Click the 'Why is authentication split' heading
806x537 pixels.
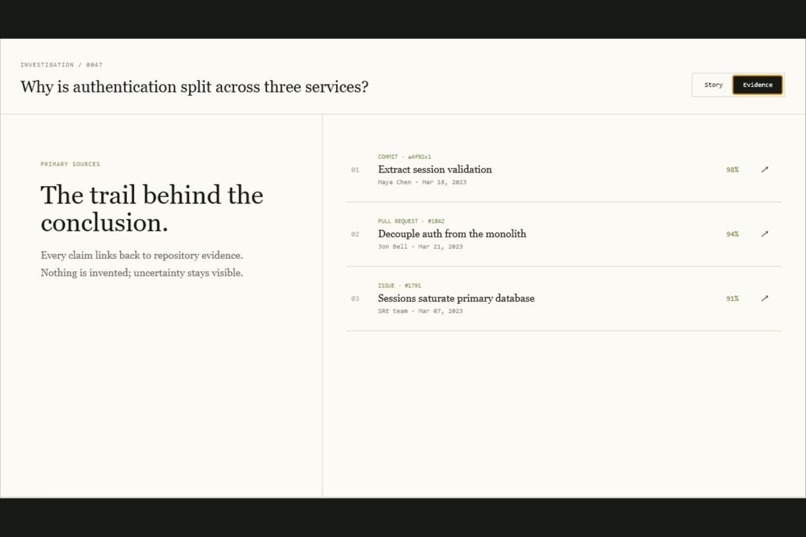click(x=194, y=86)
